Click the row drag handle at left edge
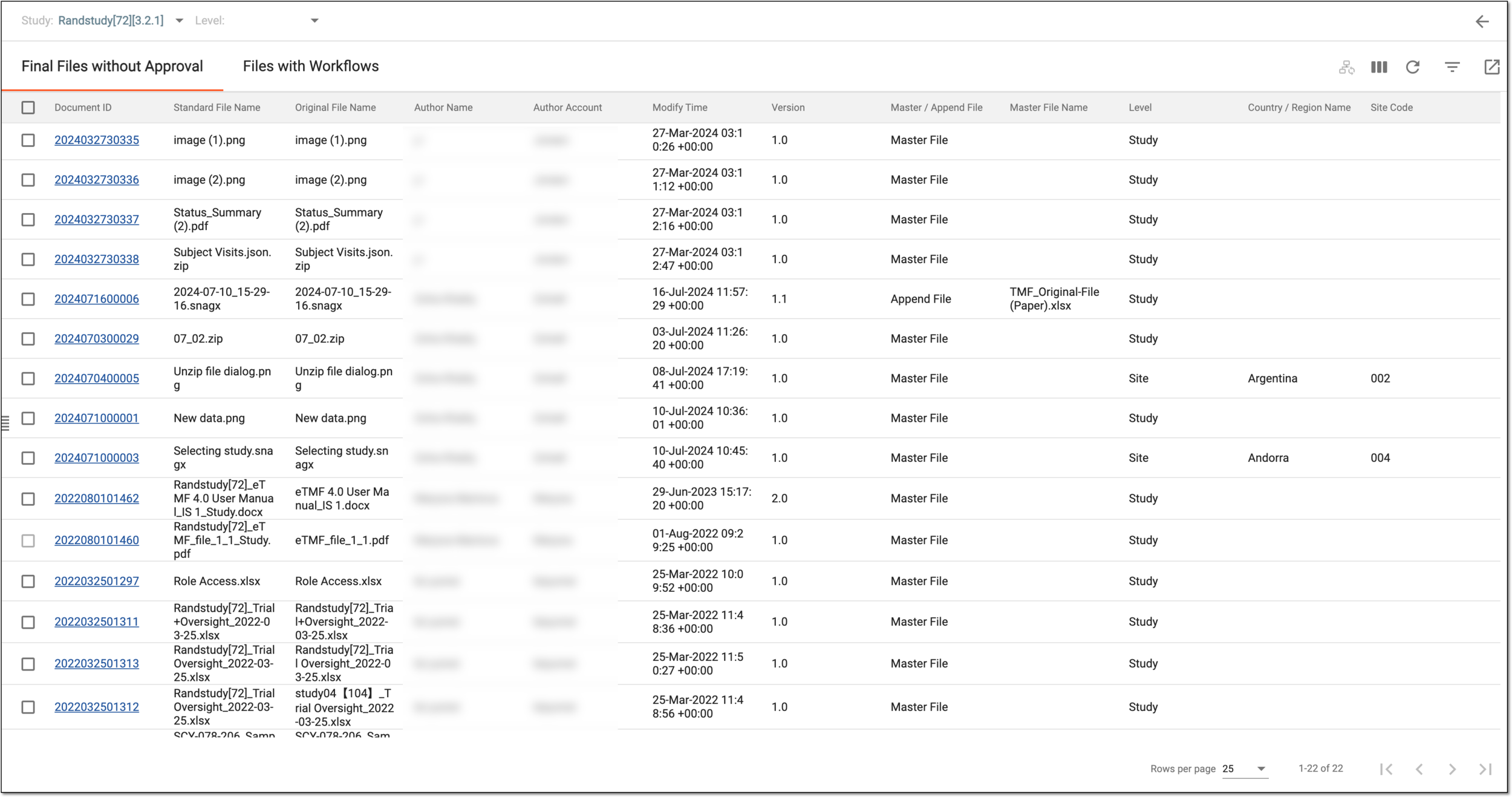 [x=5, y=424]
